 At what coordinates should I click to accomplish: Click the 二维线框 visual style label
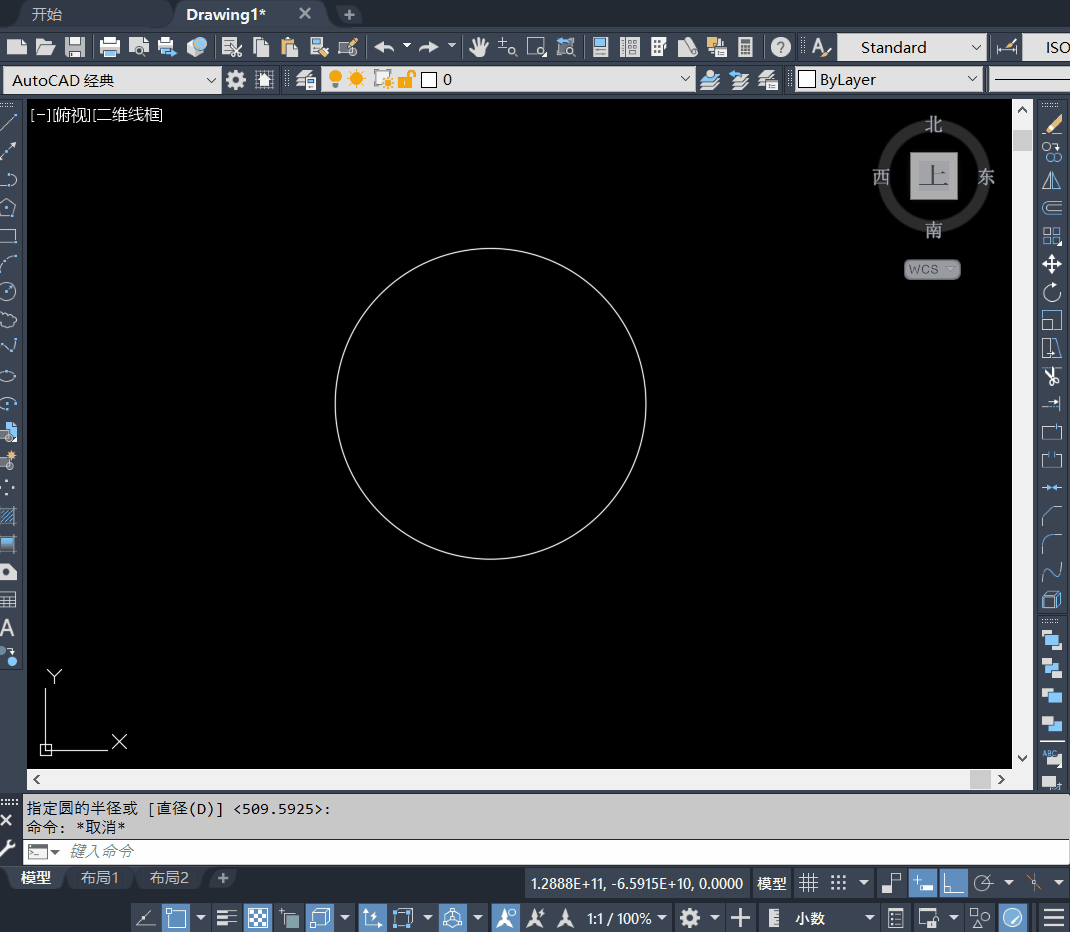coord(128,115)
